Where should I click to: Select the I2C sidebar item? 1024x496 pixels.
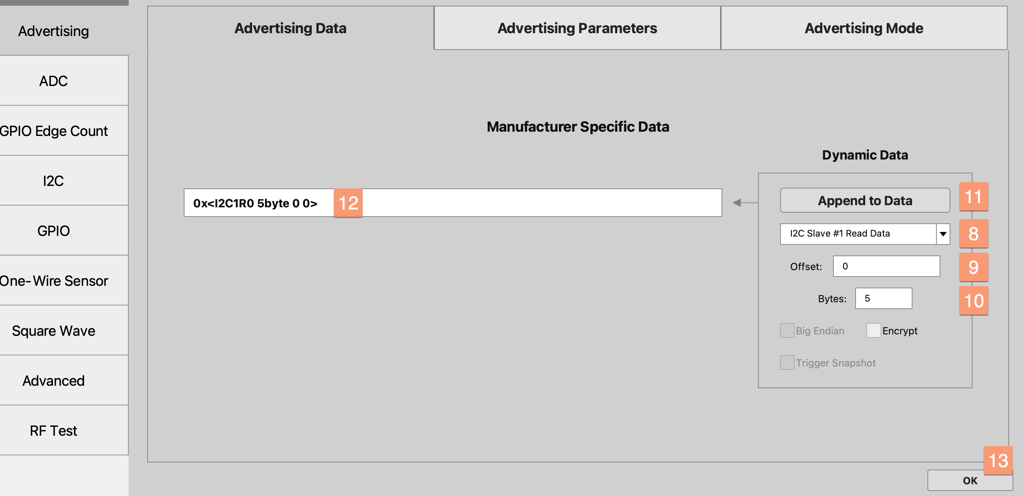[x=54, y=181]
